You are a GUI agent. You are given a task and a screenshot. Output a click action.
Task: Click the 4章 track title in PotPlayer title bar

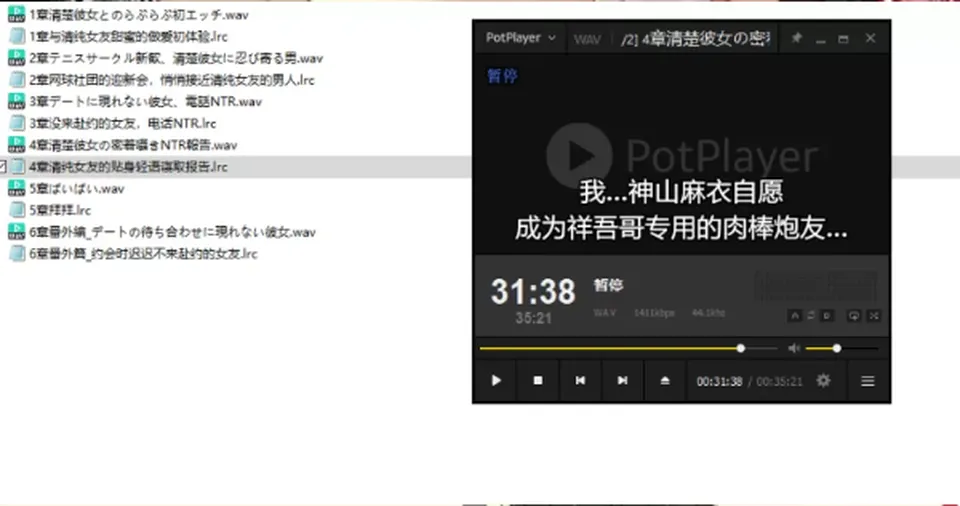(x=695, y=39)
